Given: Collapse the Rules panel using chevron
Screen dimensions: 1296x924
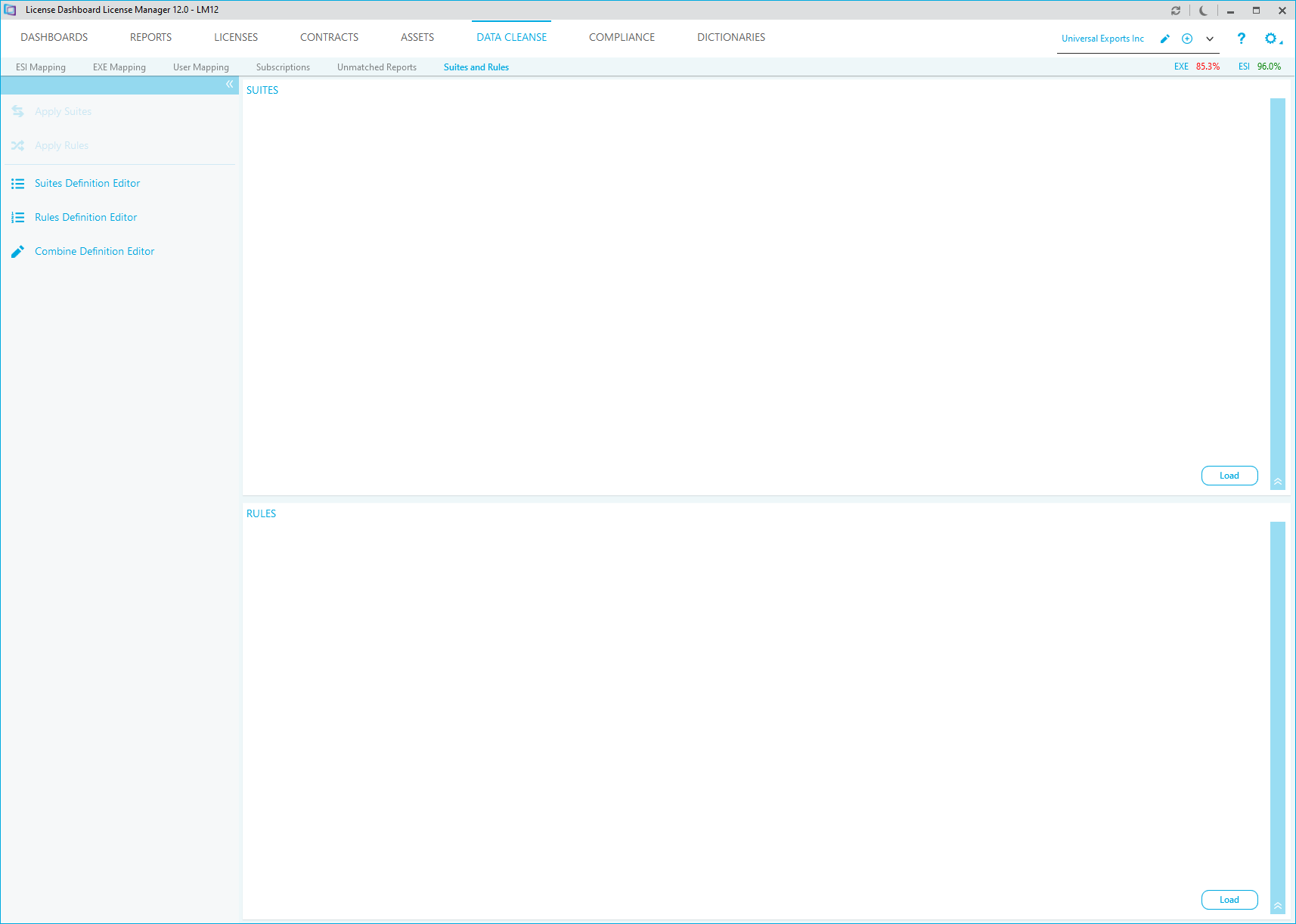Looking at the screenshot, I should 1278,906.
